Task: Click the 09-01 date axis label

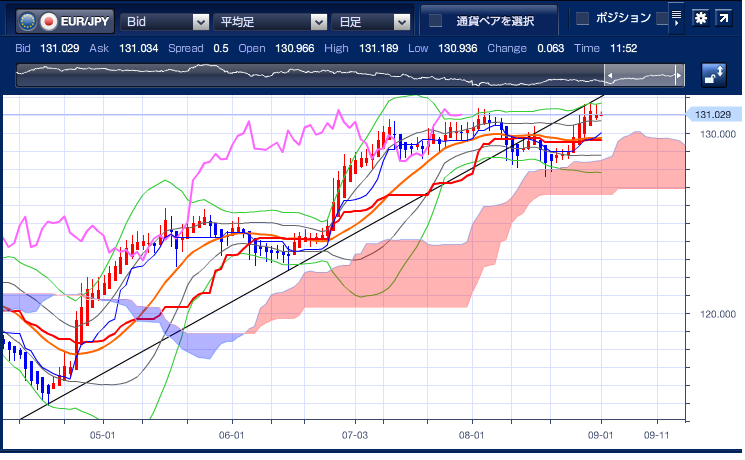Action: pos(601,435)
